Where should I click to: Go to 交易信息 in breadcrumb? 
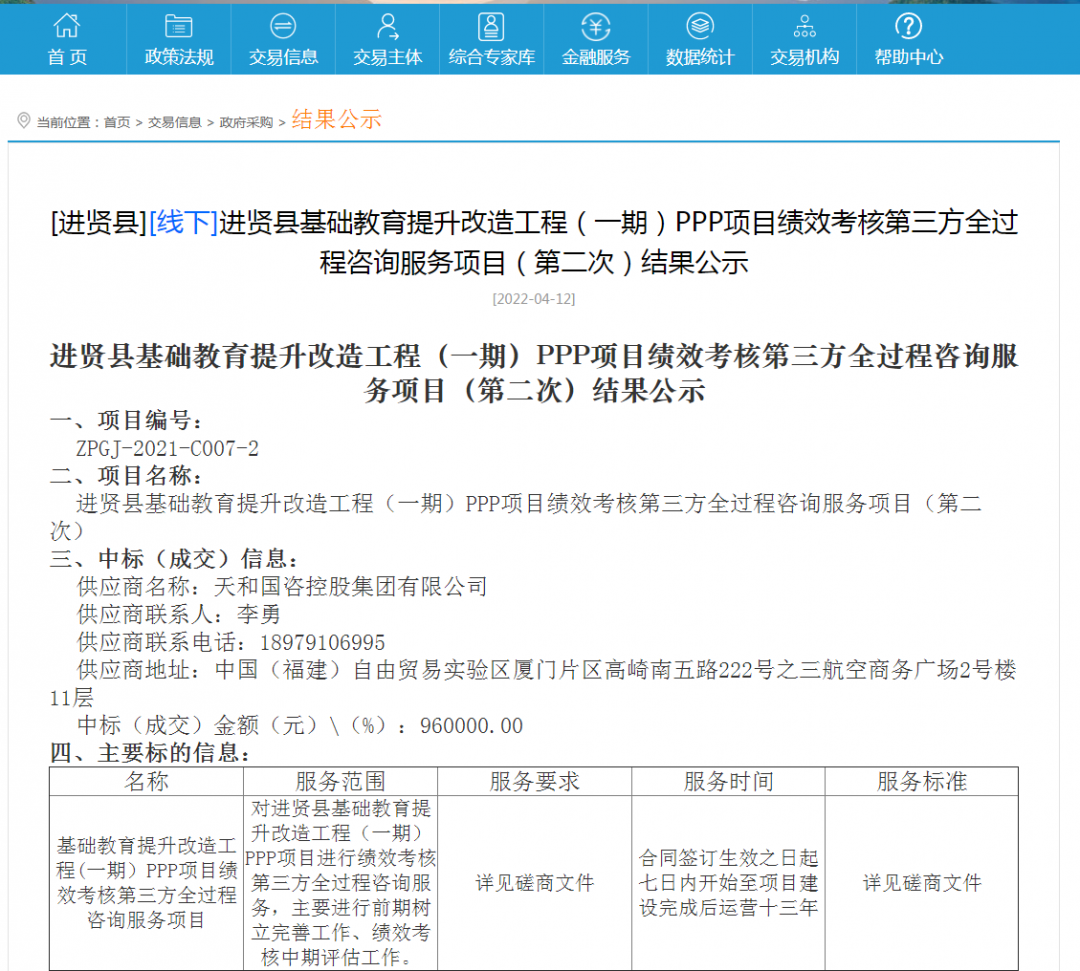point(175,123)
